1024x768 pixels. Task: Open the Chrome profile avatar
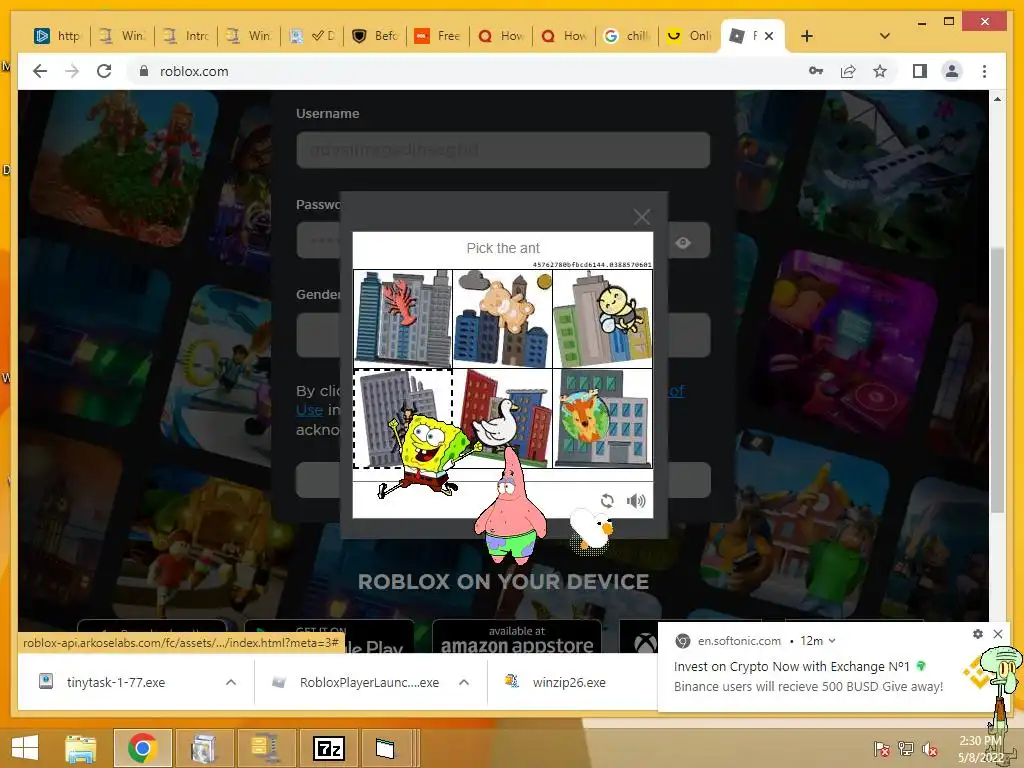952,71
